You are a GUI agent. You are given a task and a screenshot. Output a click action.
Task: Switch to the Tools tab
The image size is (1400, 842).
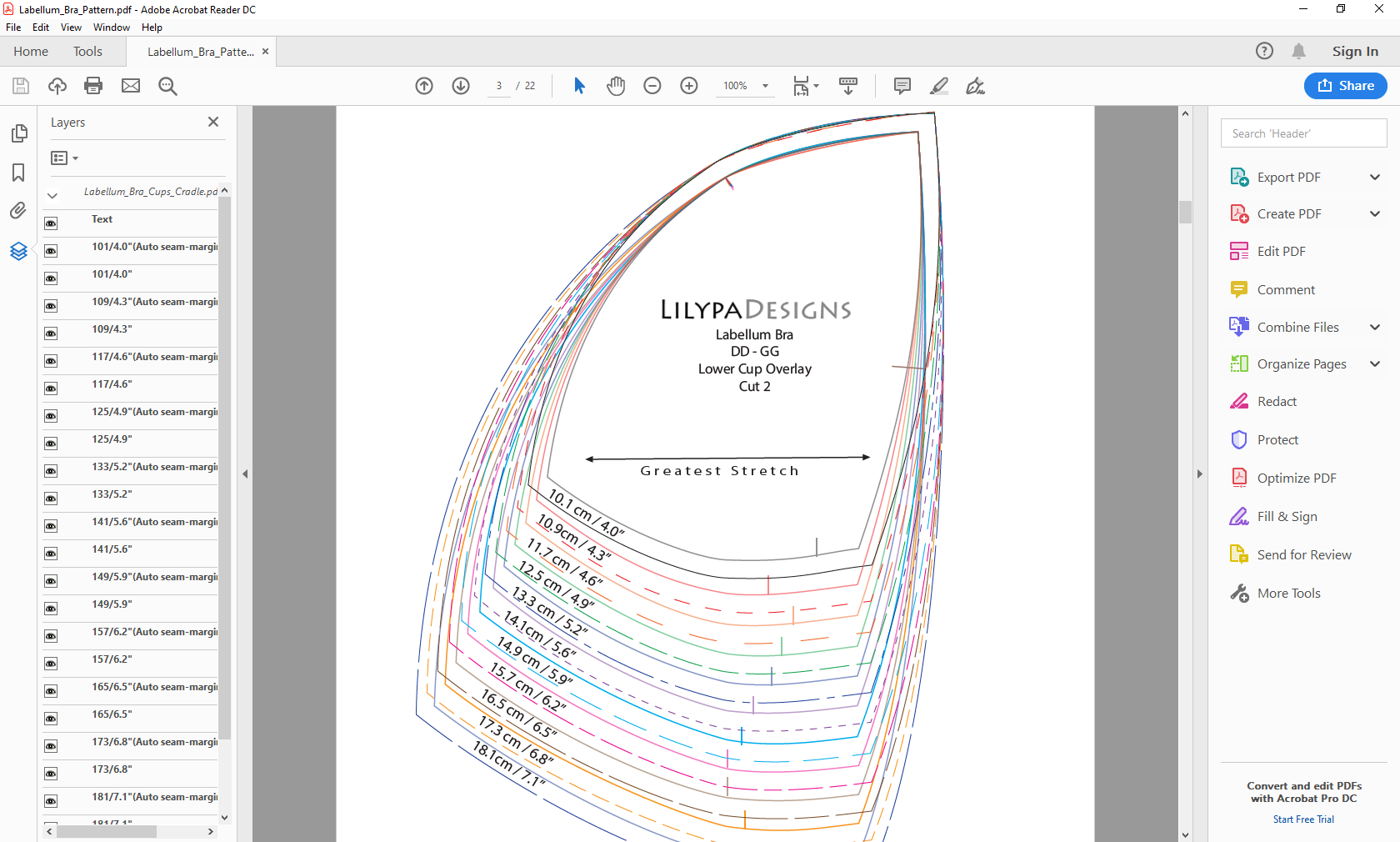[87, 51]
